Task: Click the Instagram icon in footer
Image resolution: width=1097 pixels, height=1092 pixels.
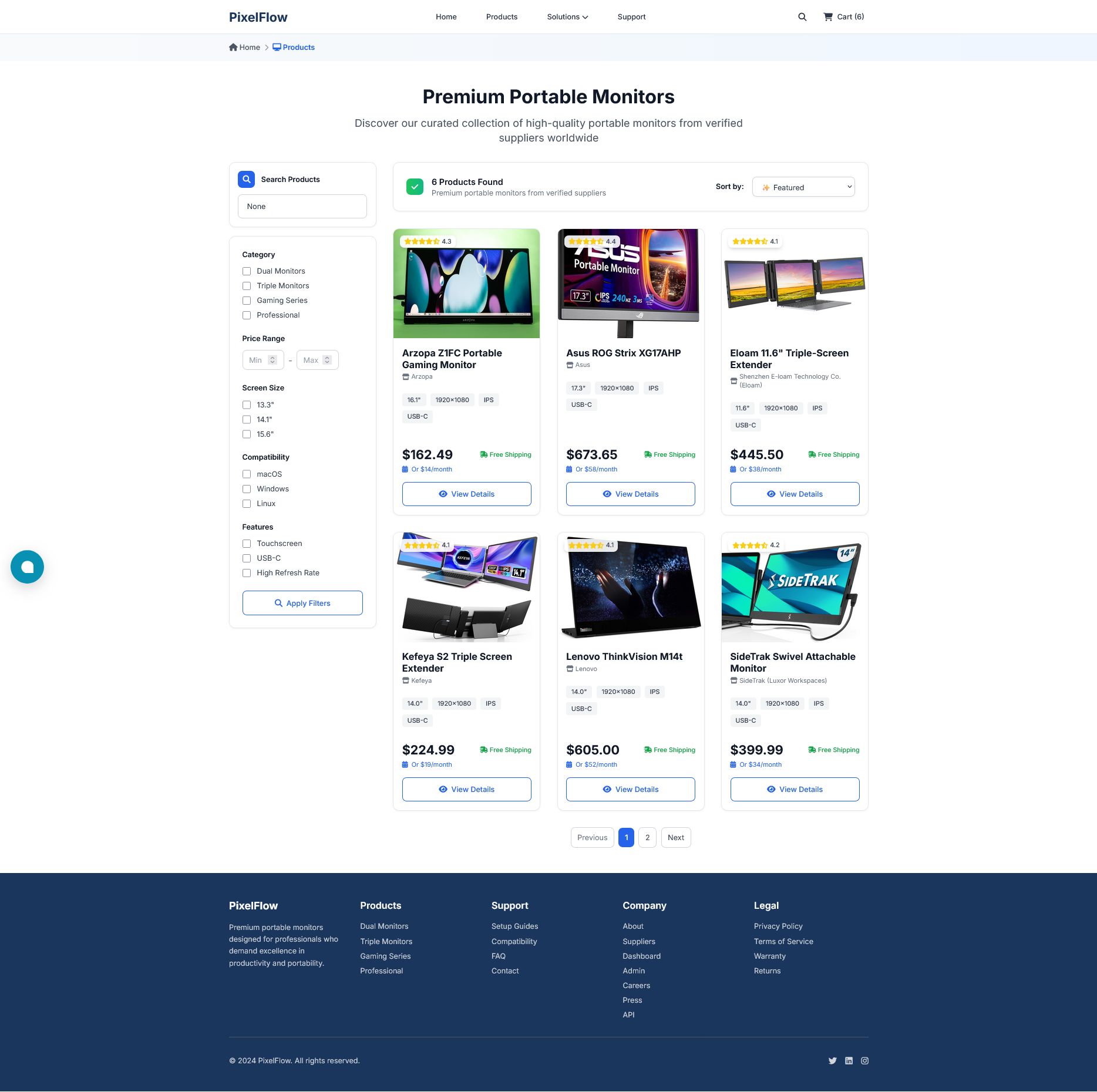Action: [864, 1060]
